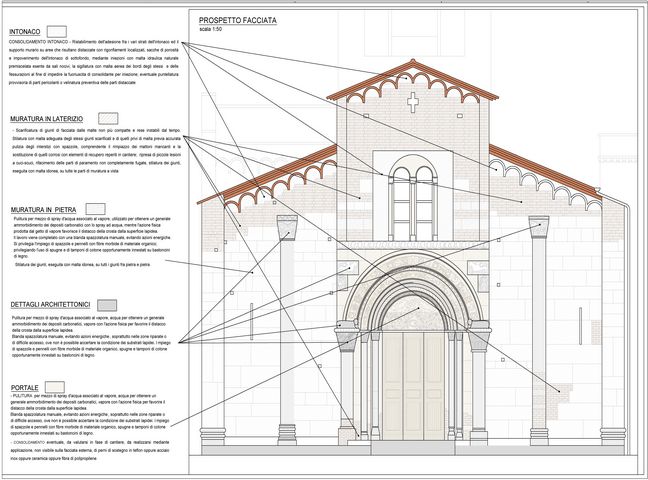This screenshot has height=480, width=648.
Task: Click the PORTALE legend swatch
Action: [56, 387]
